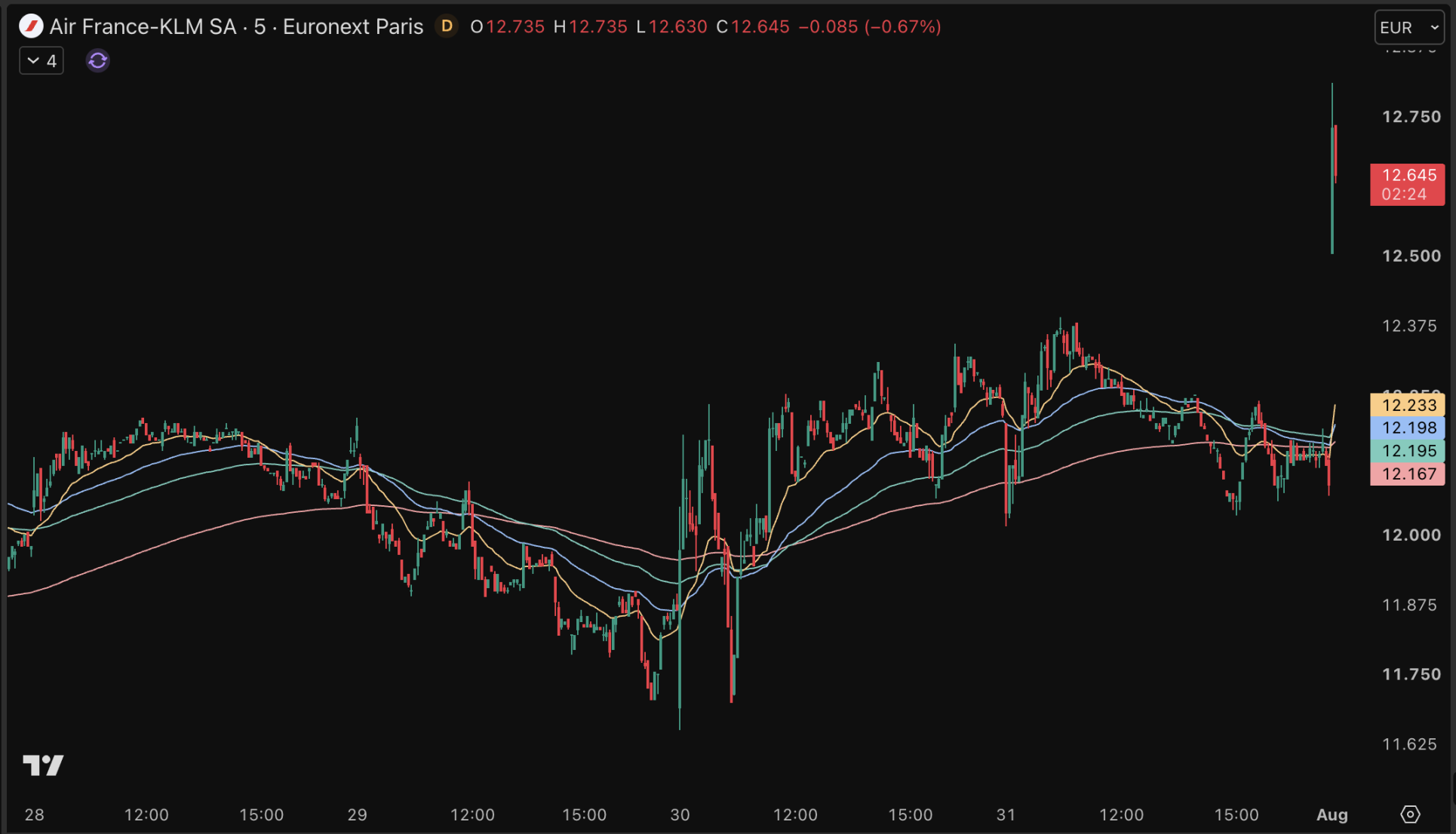1456x834 pixels.
Task: Open the EUR currency dropdown
Action: point(1409,27)
